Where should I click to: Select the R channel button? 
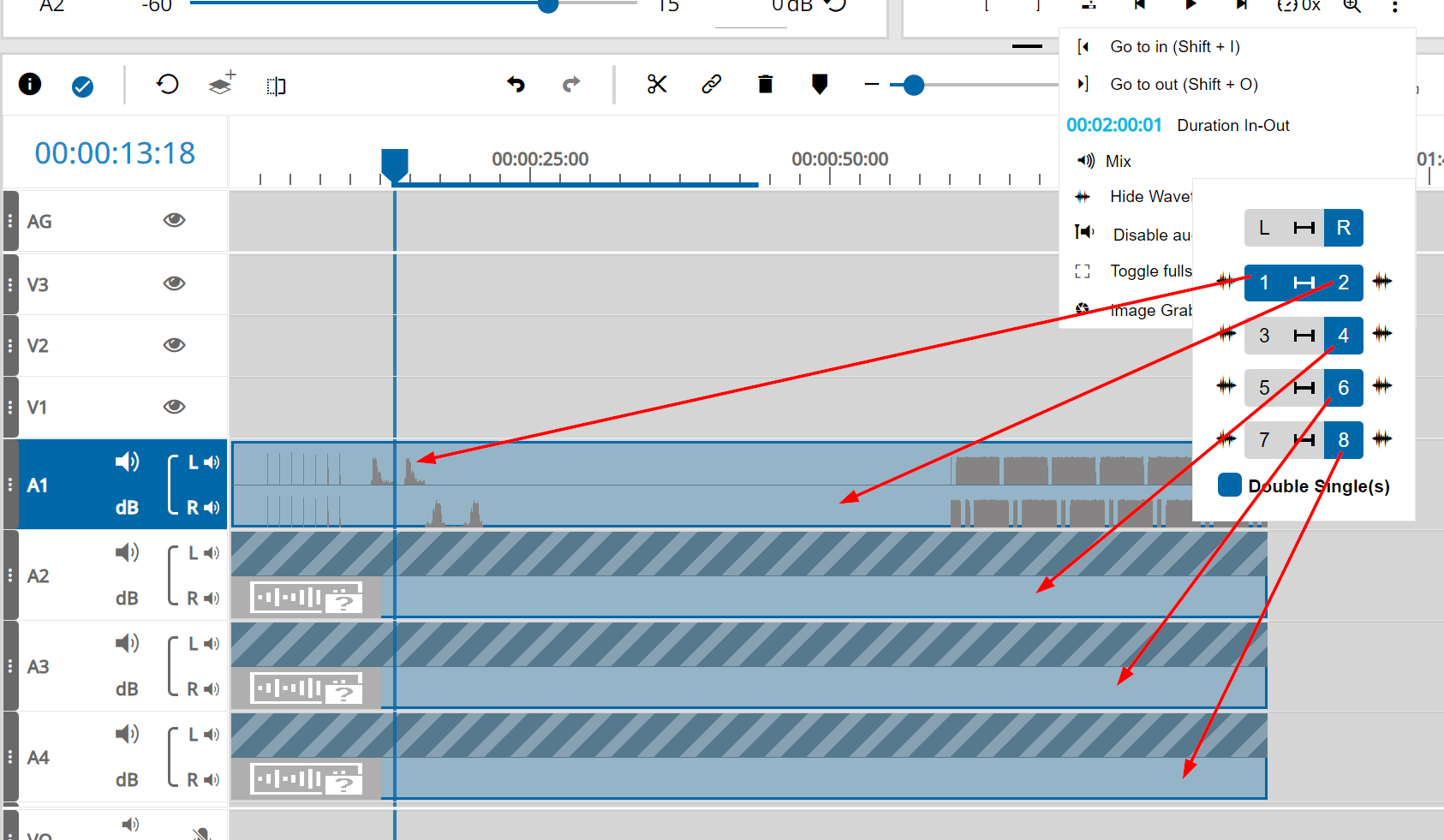click(x=1343, y=228)
